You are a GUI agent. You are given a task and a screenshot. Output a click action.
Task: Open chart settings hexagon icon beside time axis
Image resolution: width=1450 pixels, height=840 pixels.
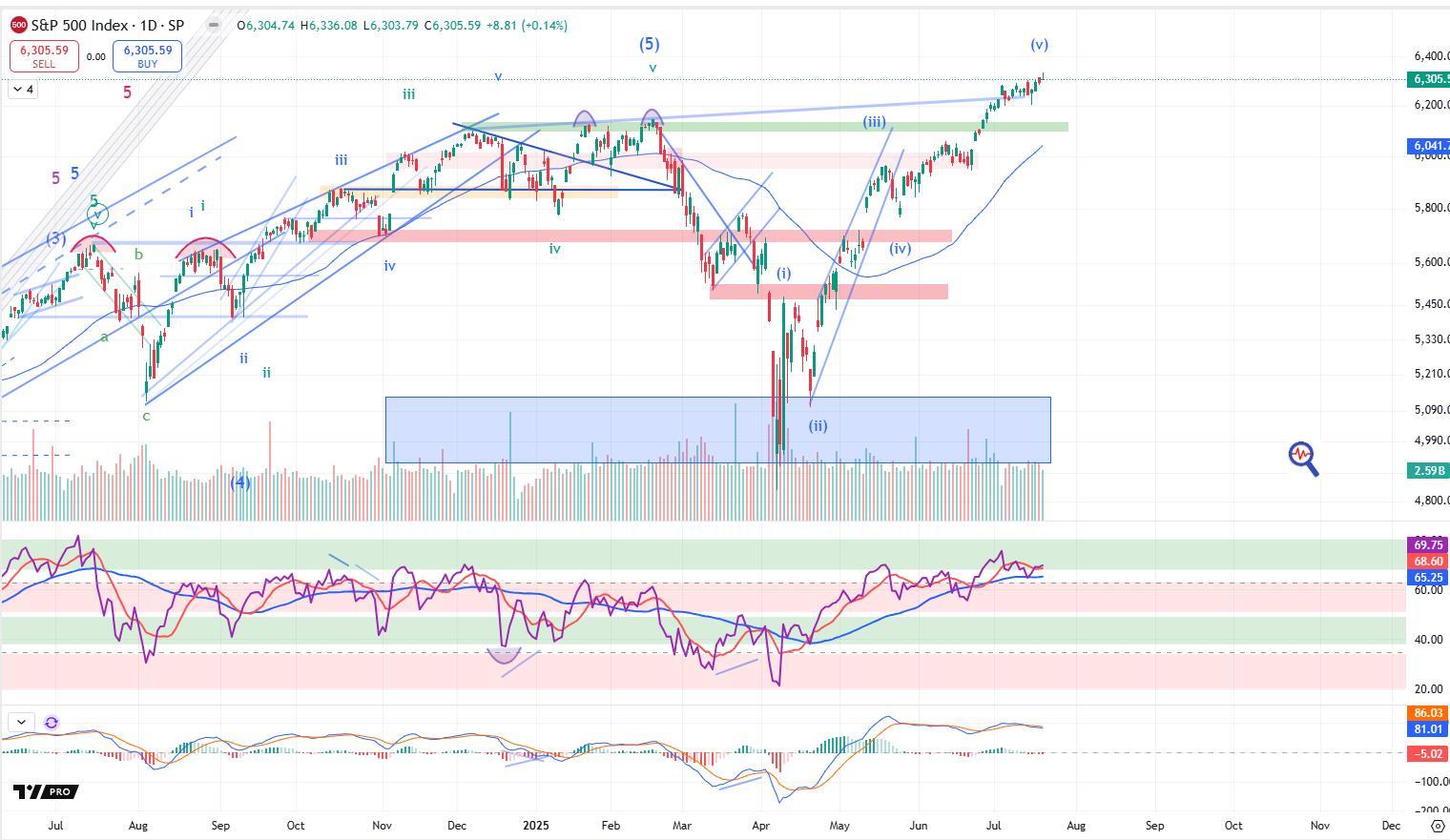tap(1438, 826)
